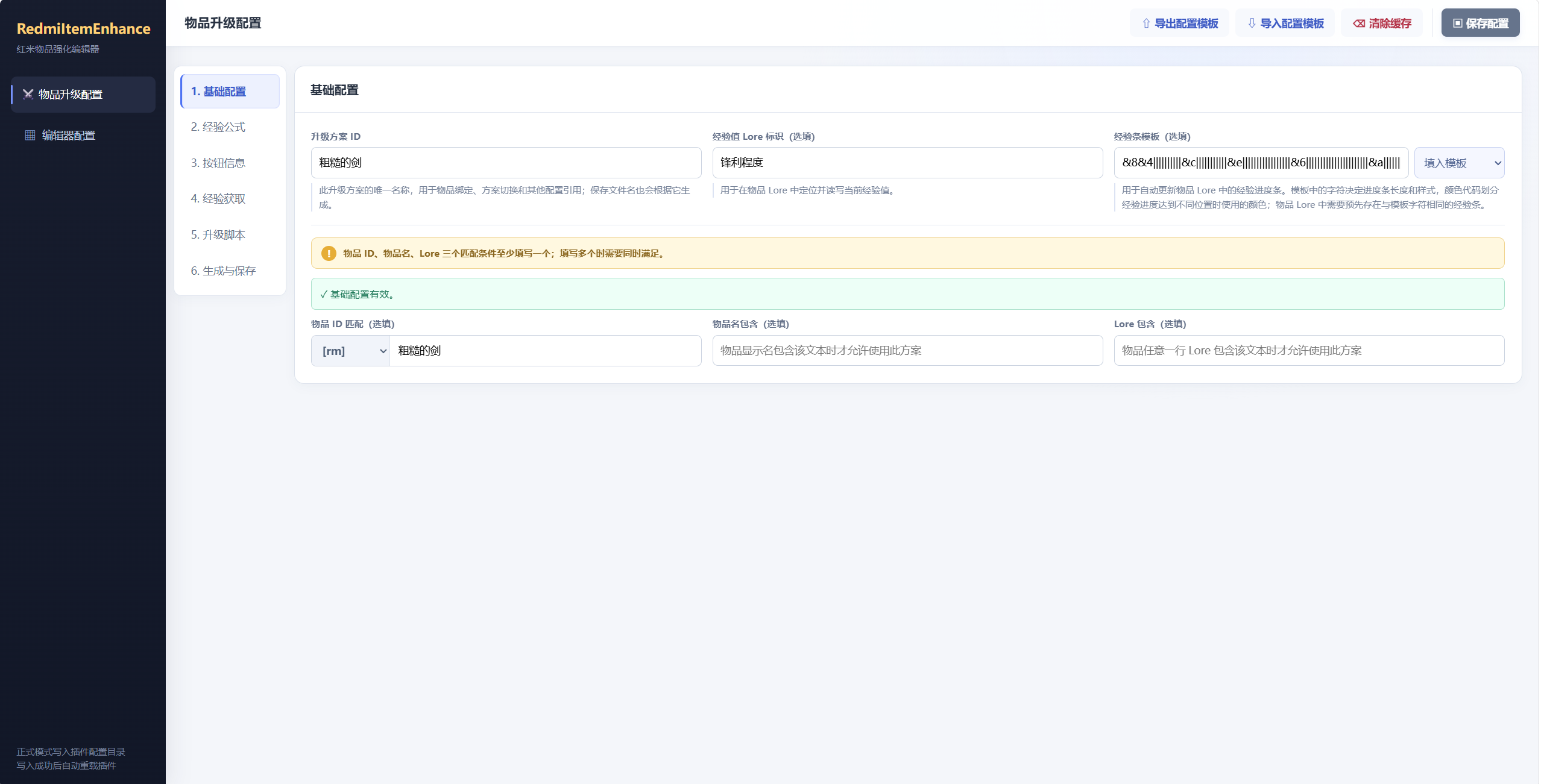This screenshot has width=1541, height=784.
Task: Click the import arrow icon on 导入配置模板
Action: click(x=1252, y=24)
